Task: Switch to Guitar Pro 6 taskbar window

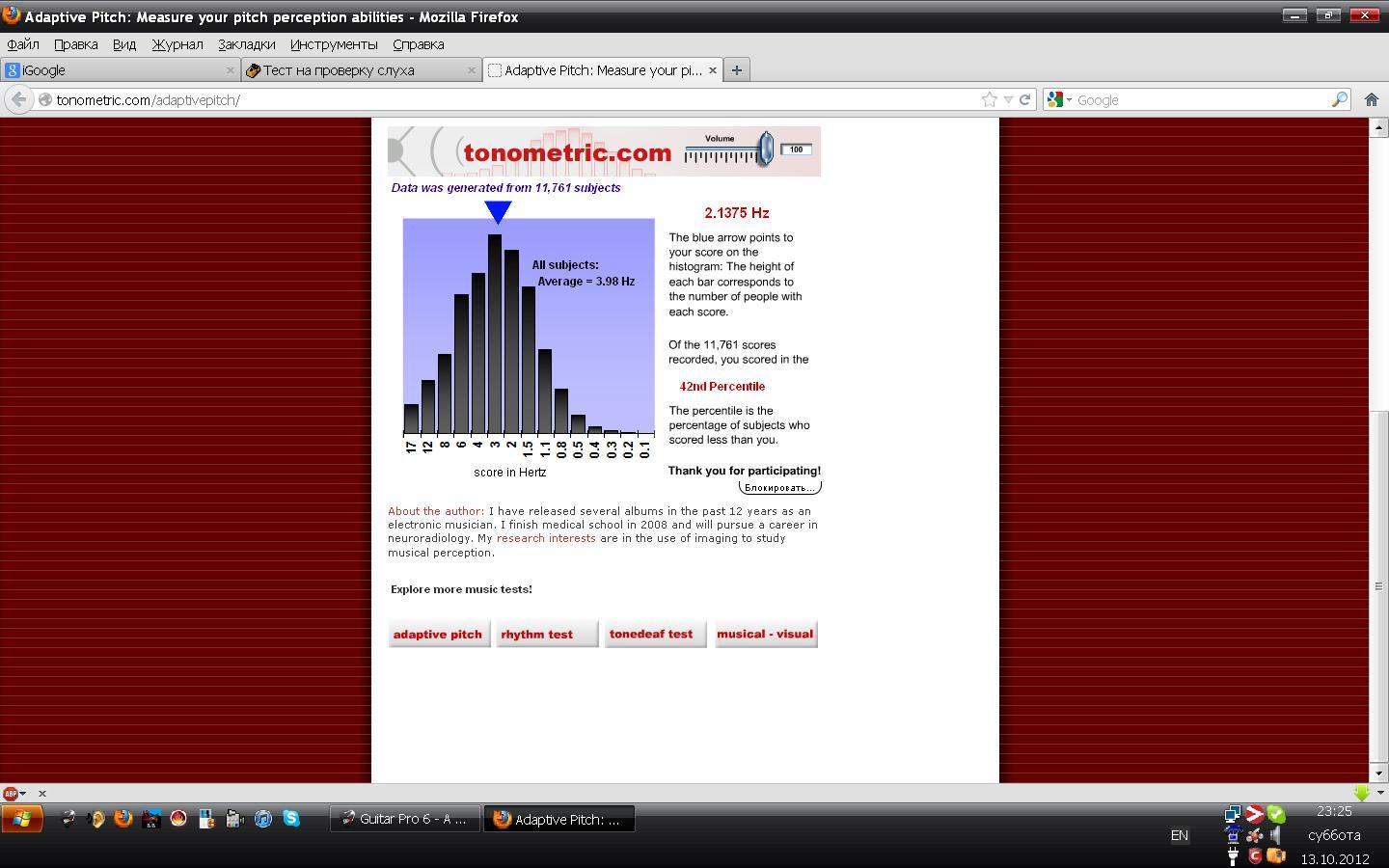Action: point(405,819)
